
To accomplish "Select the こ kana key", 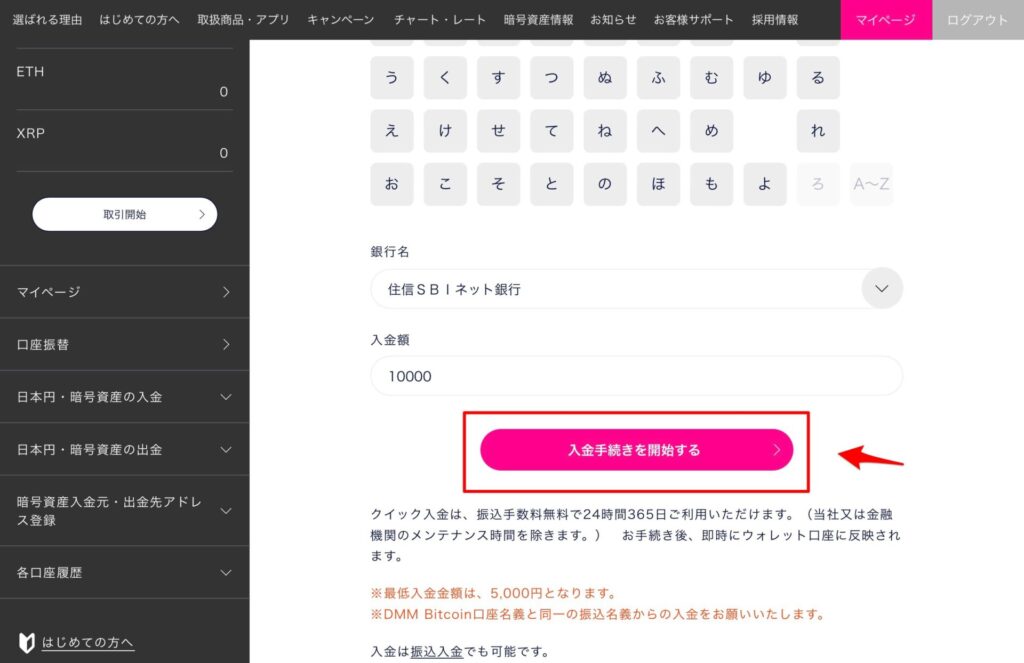I will (445, 184).
